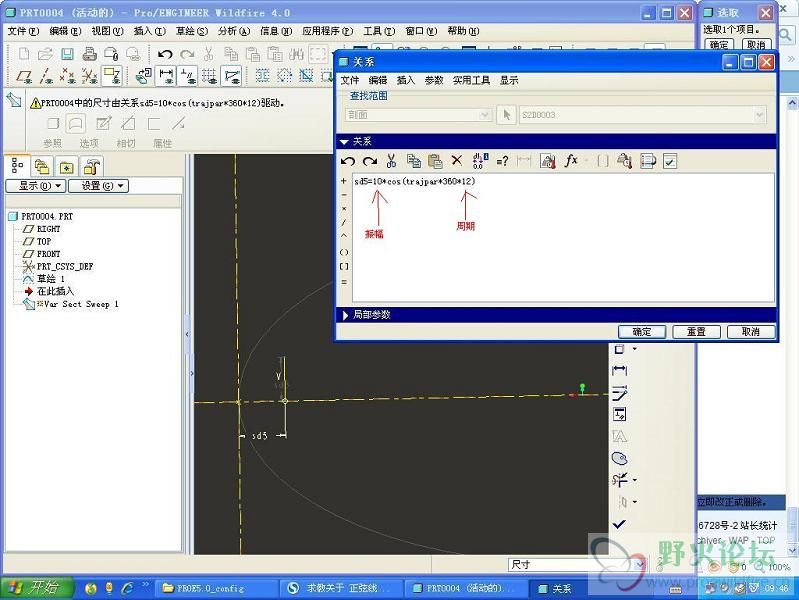799x600 pixels.
Task: Insert plus operator from side palette
Action: pyautogui.click(x=344, y=180)
